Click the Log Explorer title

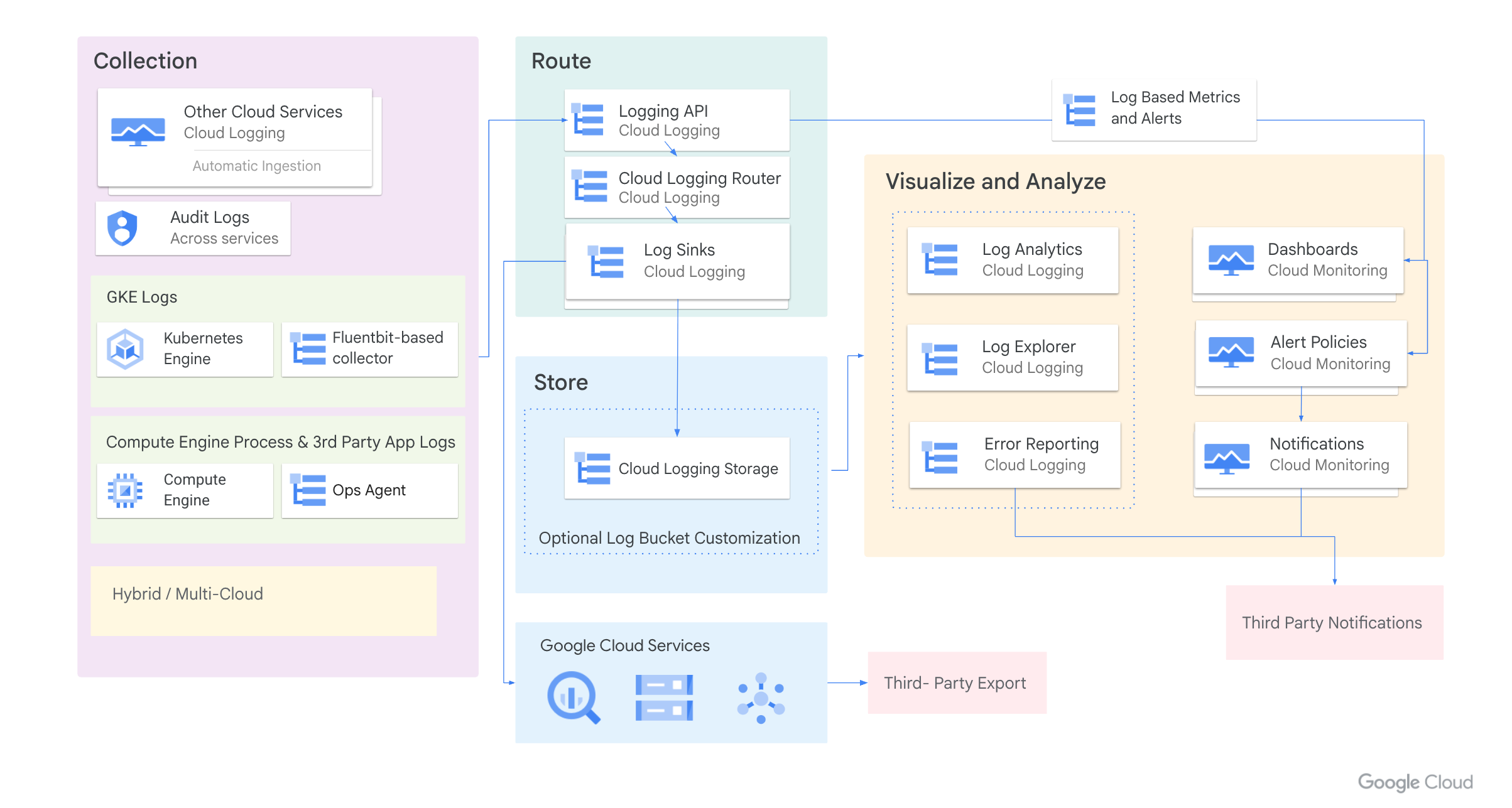(x=1028, y=347)
